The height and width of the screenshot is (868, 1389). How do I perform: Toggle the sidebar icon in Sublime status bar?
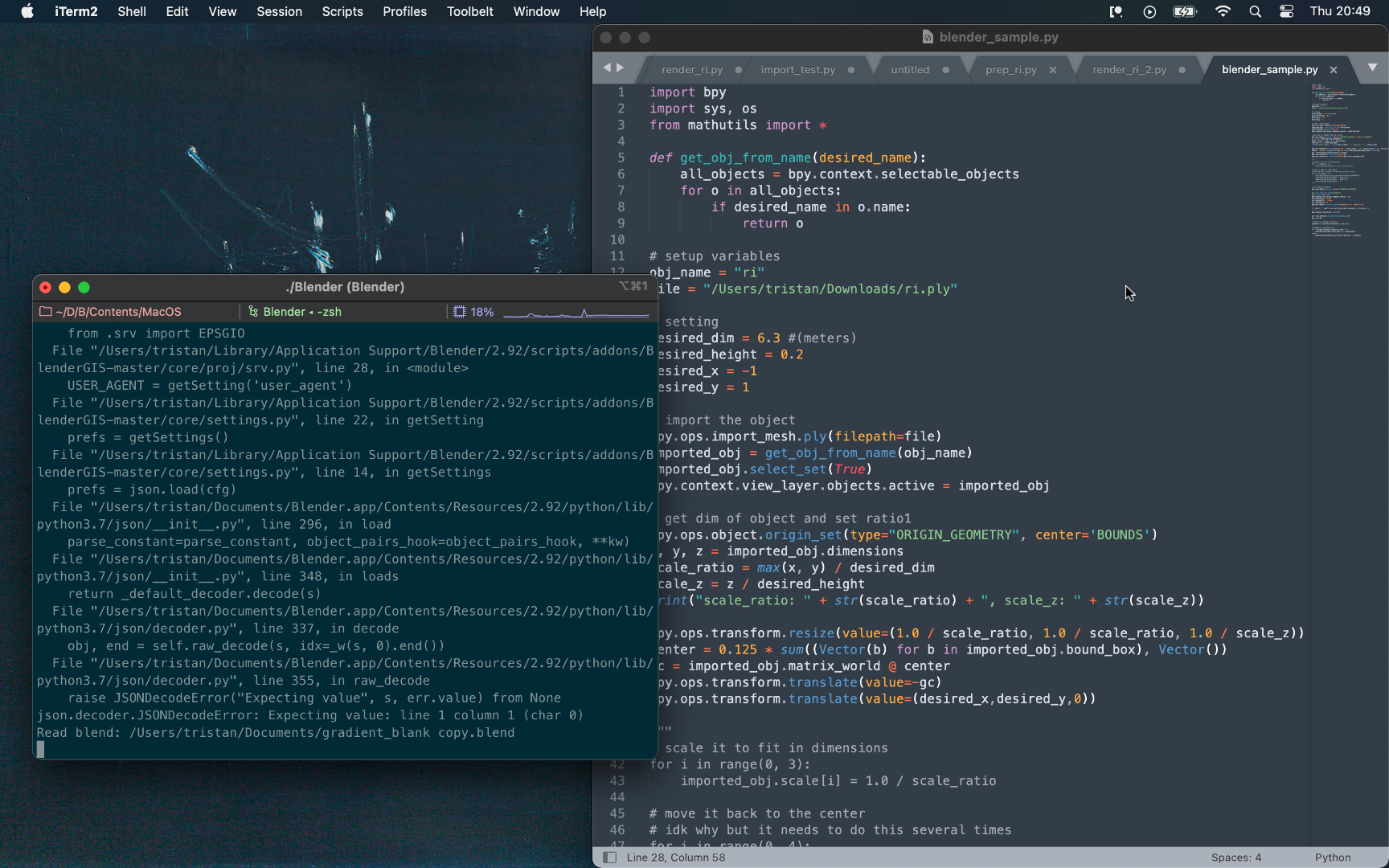(610, 858)
